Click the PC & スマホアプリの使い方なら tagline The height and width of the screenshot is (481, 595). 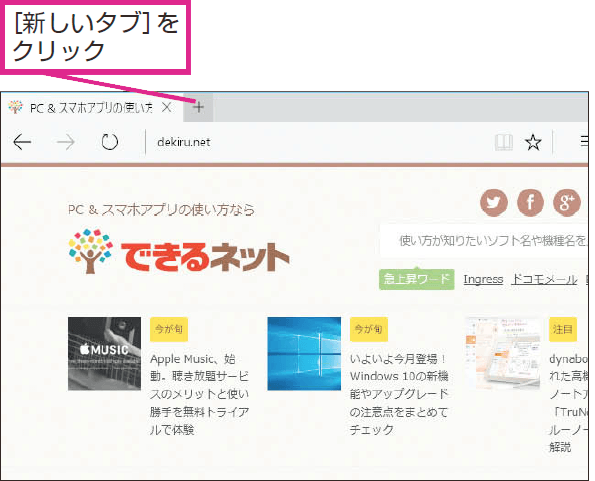click(x=161, y=209)
